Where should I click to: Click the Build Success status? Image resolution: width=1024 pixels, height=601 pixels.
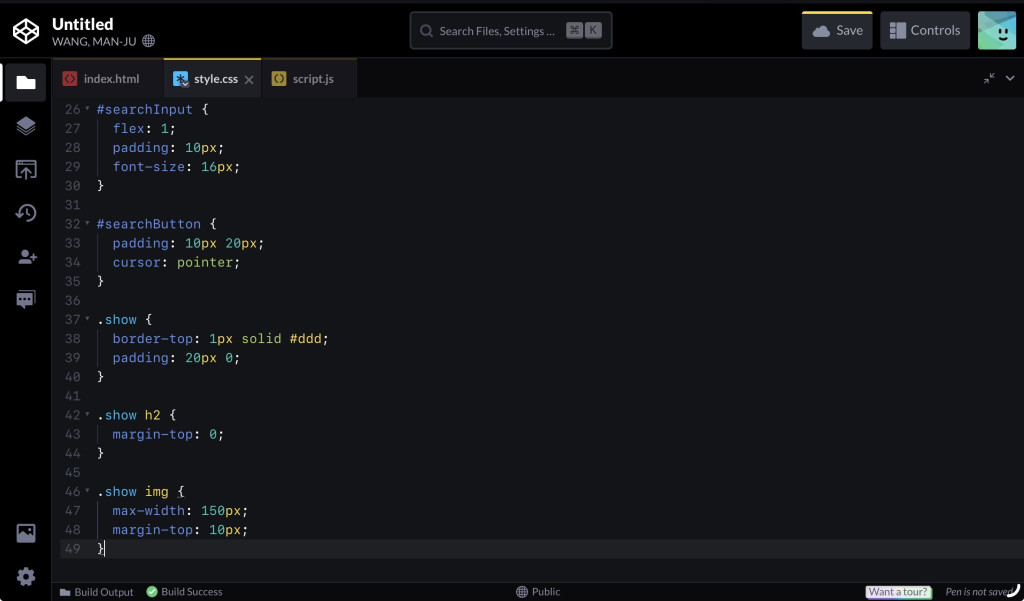pos(184,592)
